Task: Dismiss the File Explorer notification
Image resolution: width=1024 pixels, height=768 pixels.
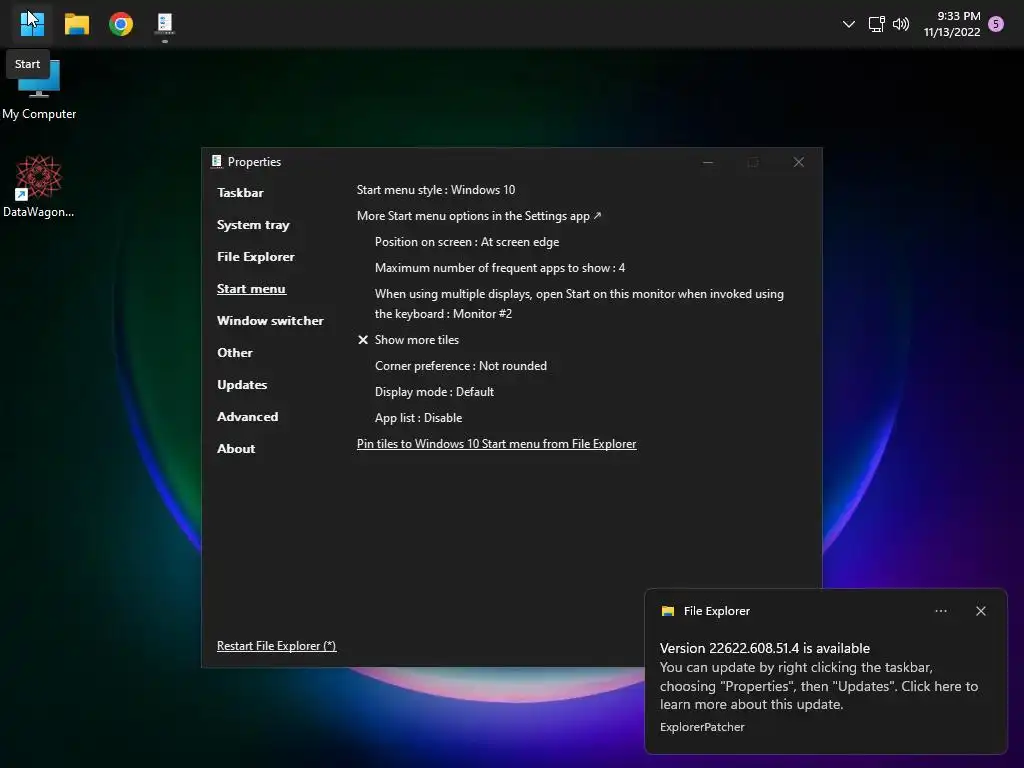Action: click(x=981, y=611)
